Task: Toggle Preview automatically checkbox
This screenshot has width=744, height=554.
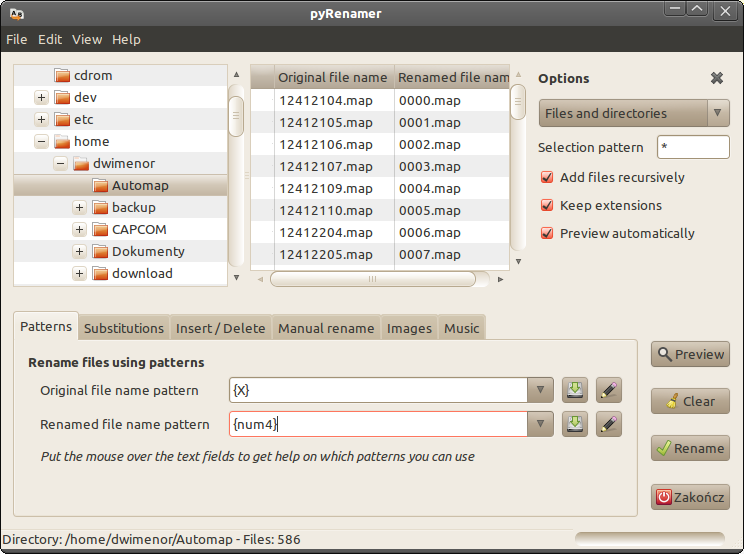Action: click(547, 233)
